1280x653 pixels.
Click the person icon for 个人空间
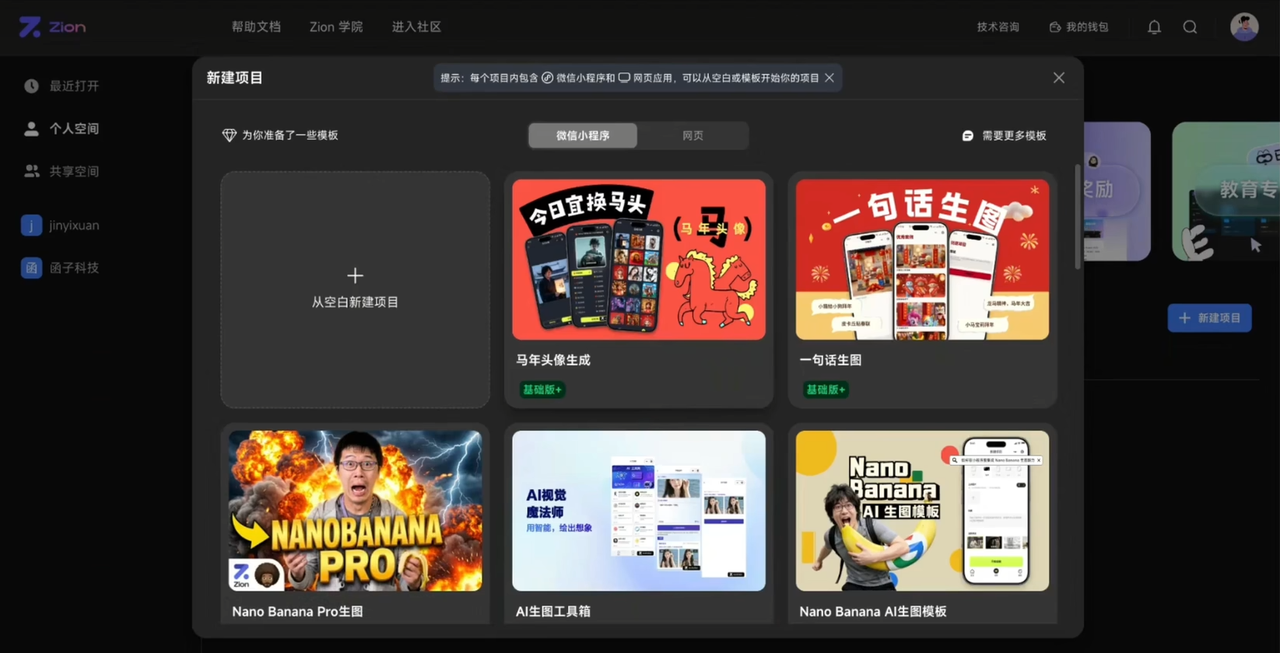pos(31,128)
